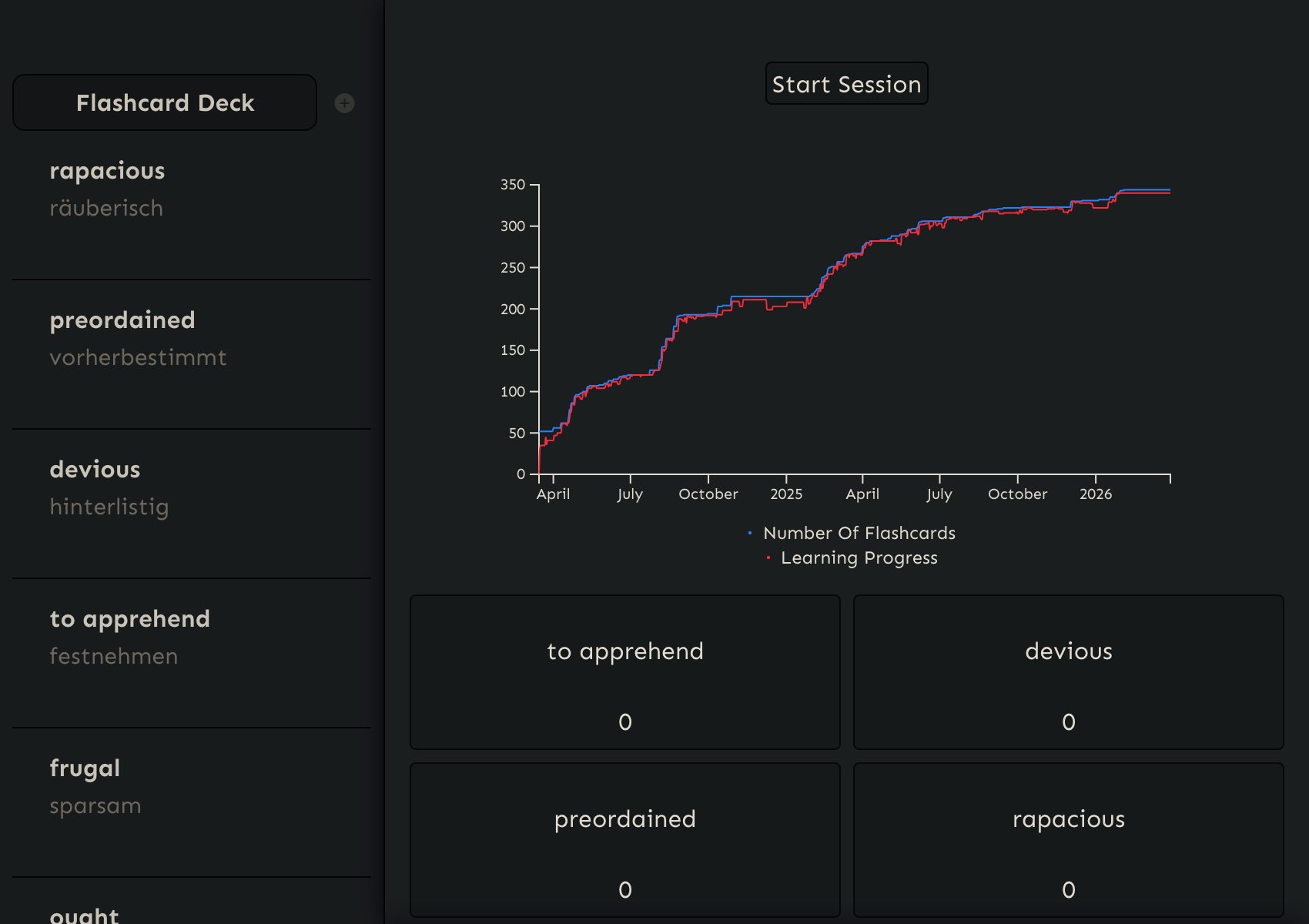The image size is (1309, 924).
Task: Click the score 0 under preordained tile
Action: pos(625,889)
